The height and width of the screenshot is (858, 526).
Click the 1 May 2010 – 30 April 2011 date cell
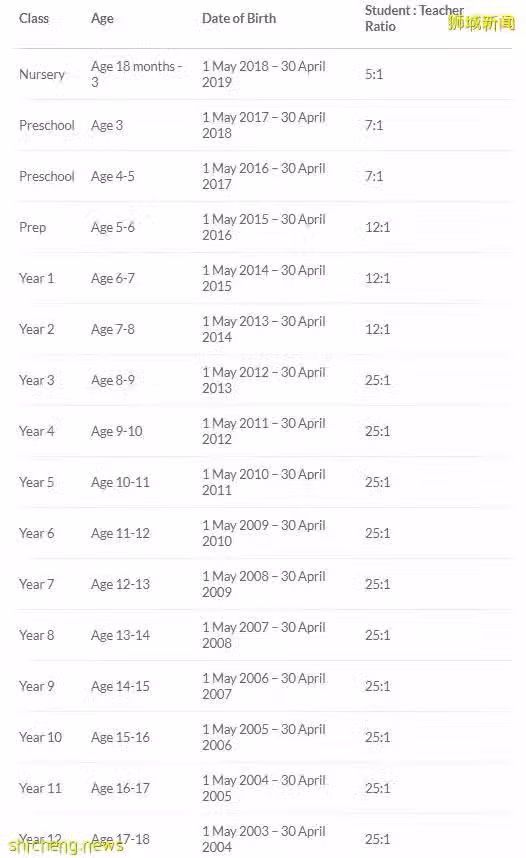pyautogui.click(x=264, y=483)
